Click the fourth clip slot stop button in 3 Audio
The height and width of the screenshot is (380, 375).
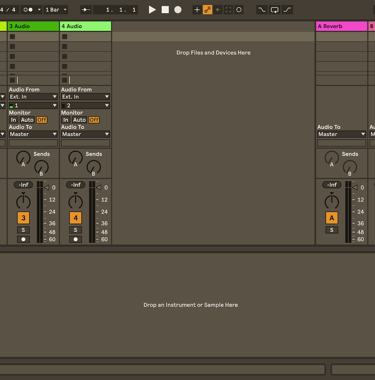click(12, 66)
